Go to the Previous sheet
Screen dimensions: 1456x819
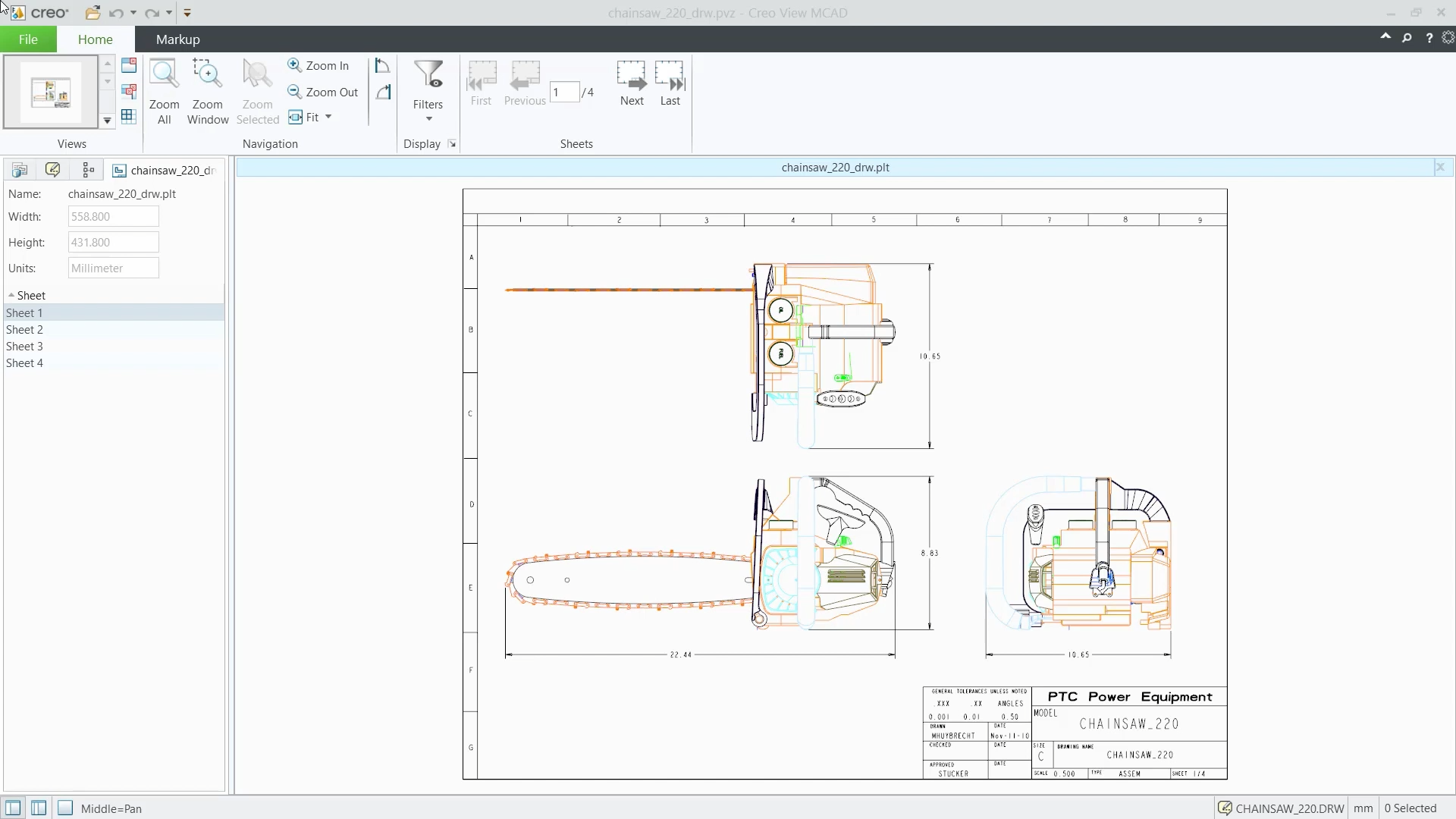[525, 83]
